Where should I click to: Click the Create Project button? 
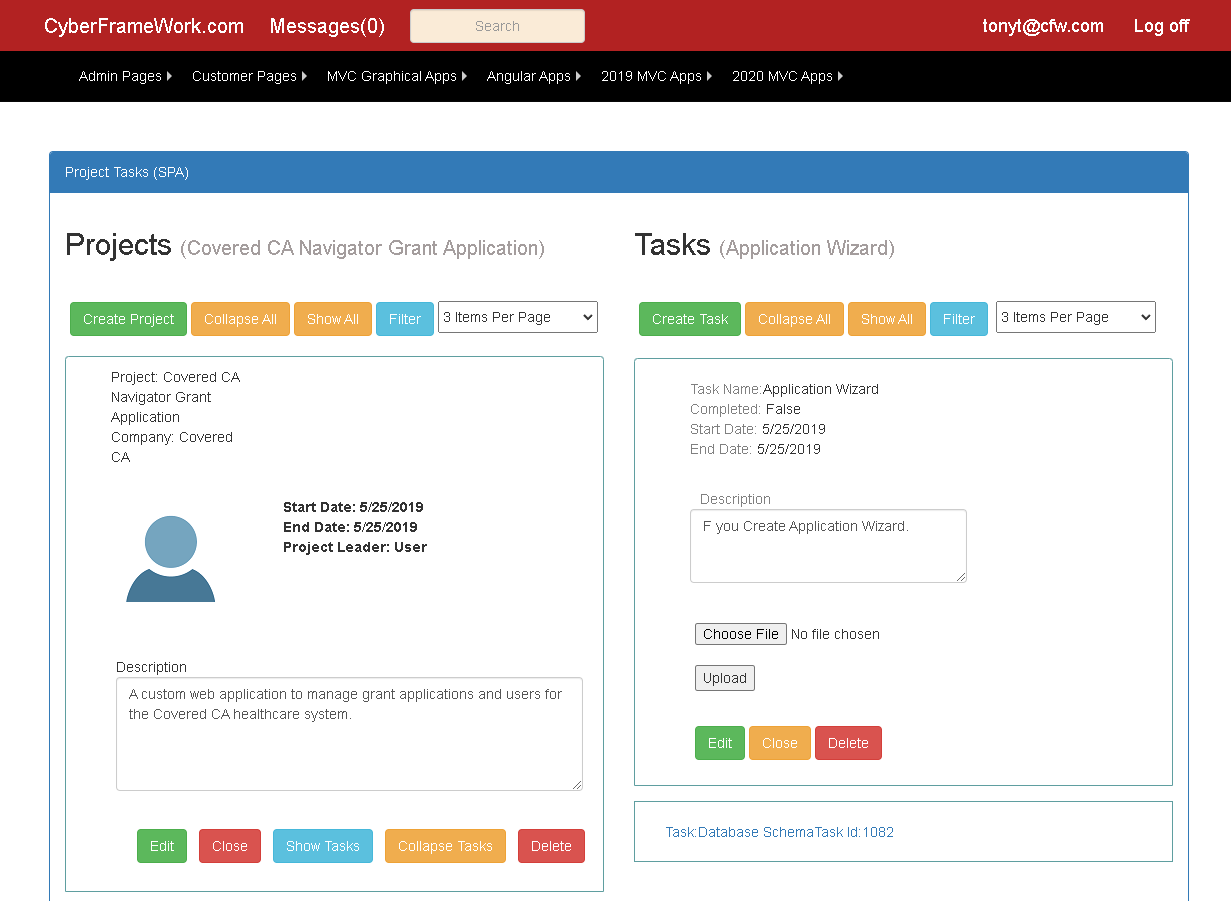coord(128,319)
